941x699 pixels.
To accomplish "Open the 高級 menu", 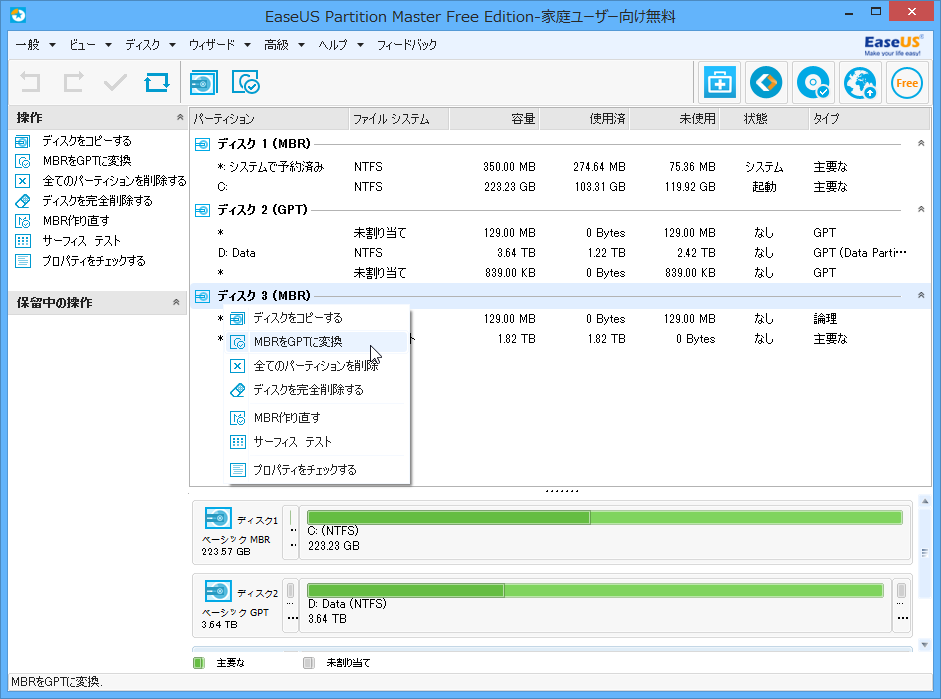I will click(284, 45).
